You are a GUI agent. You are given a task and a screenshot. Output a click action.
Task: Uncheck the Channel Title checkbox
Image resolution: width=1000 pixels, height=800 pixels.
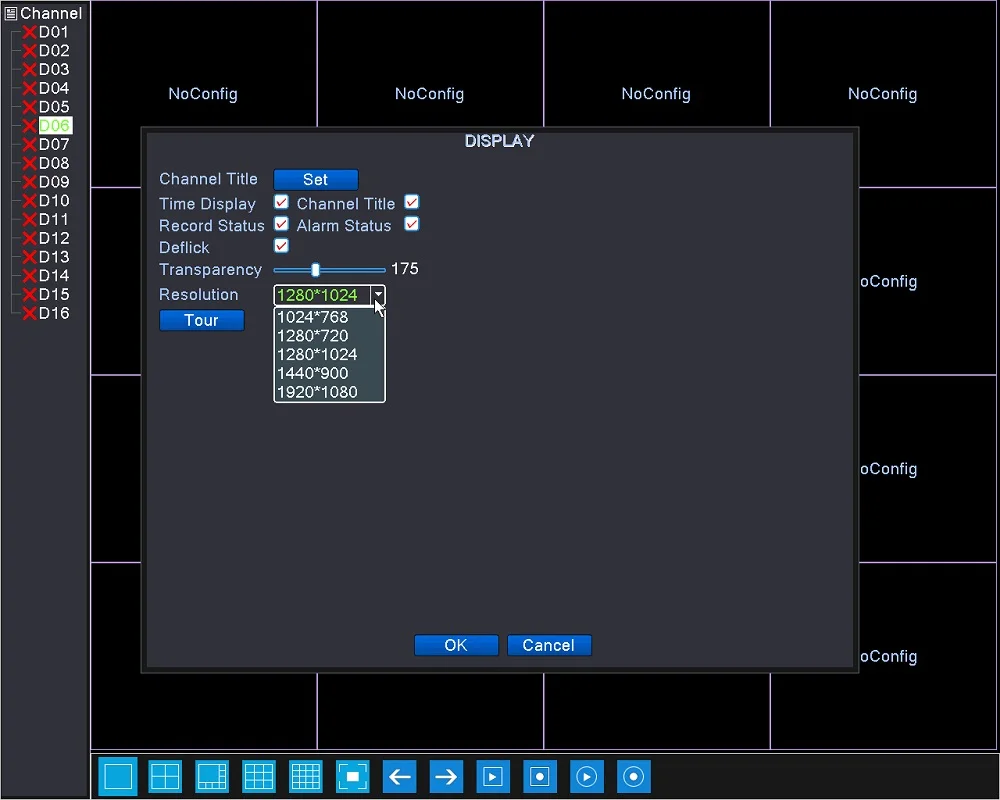(x=412, y=202)
